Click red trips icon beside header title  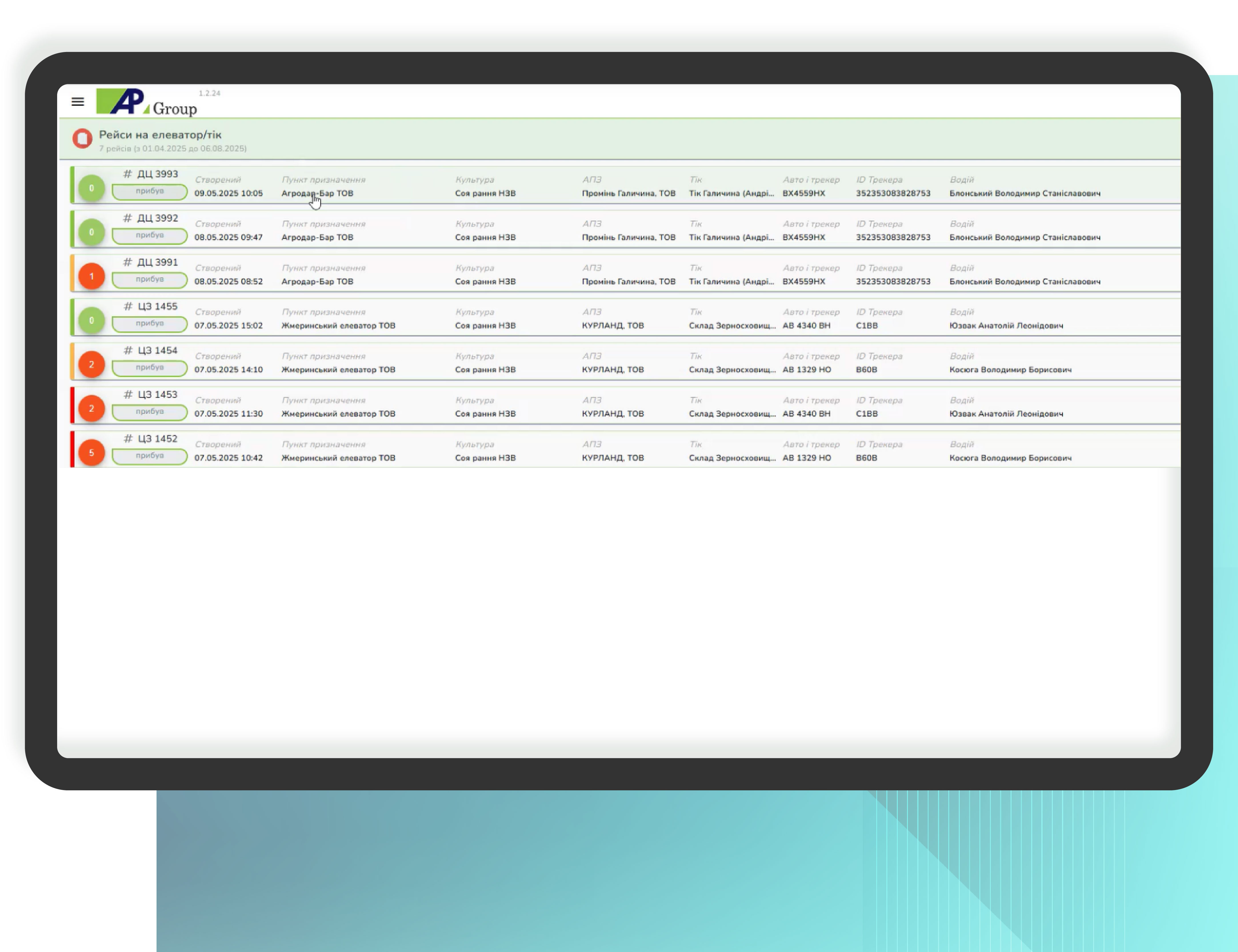click(82, 138)
